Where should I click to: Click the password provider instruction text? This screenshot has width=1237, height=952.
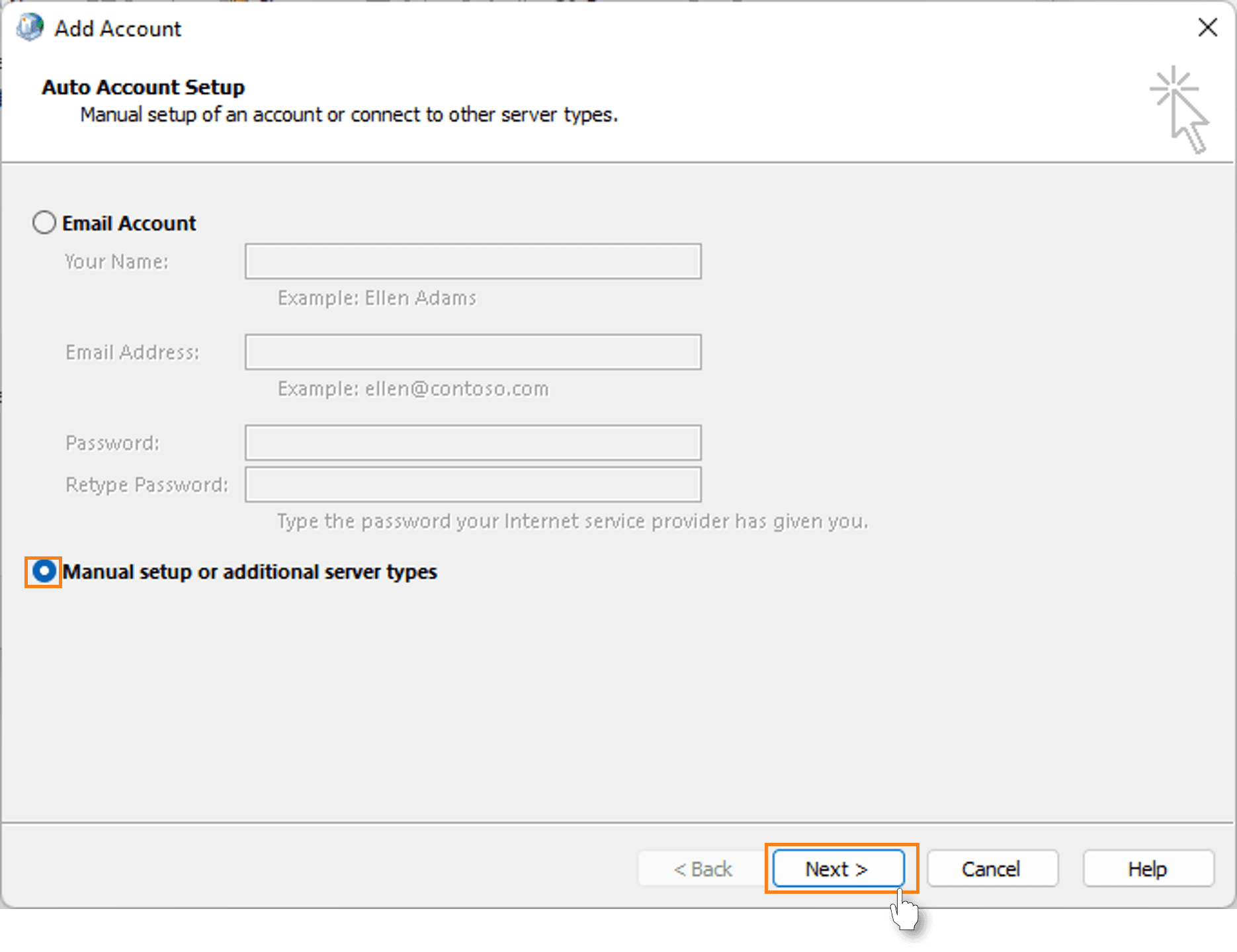[x=572, y=521]
